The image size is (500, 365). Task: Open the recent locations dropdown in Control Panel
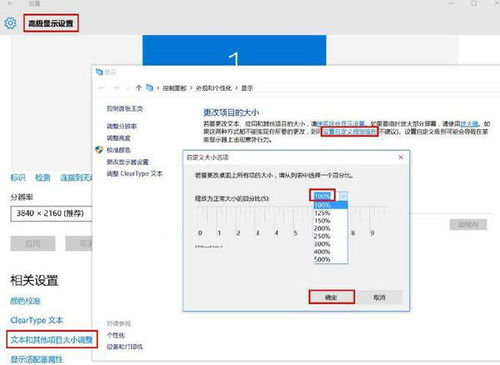coord(127,88)
